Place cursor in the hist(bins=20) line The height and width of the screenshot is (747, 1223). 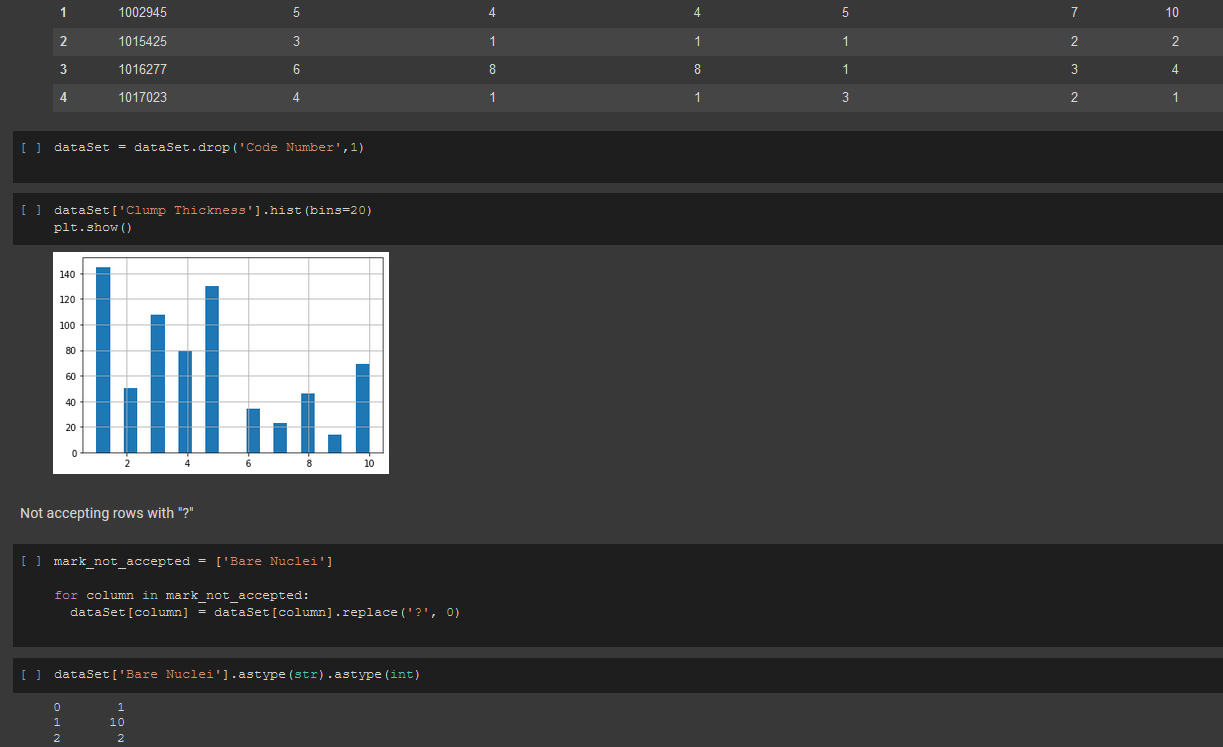[x=214, y=210]
